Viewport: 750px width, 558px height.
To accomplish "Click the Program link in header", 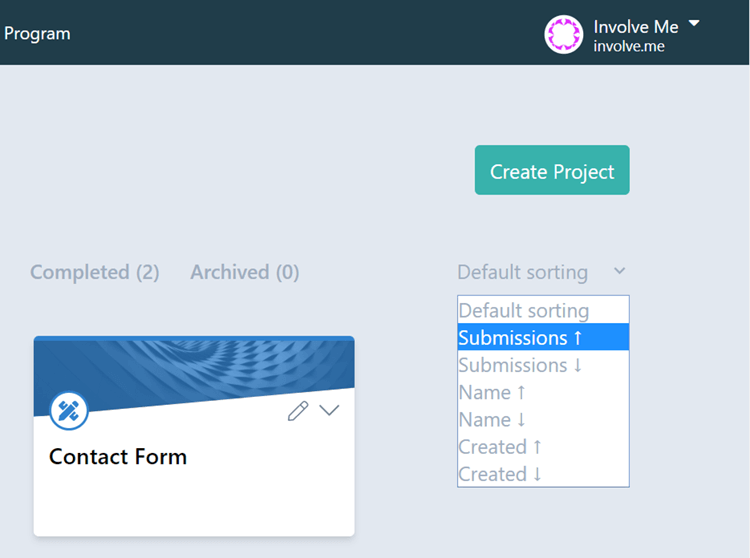I will (x=37, y=34).
